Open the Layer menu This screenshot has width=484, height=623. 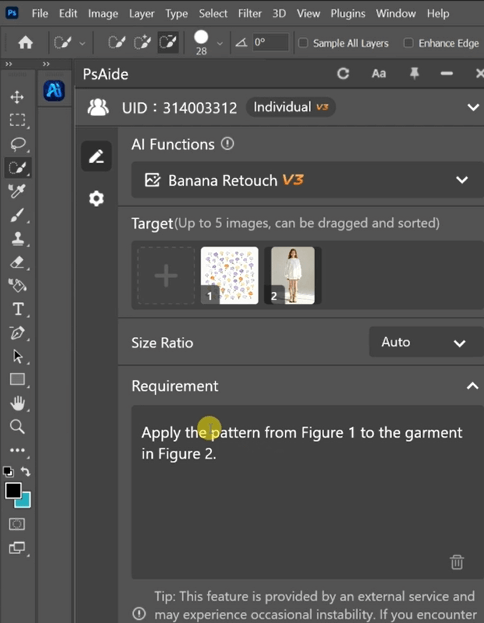tap(141, 14)
